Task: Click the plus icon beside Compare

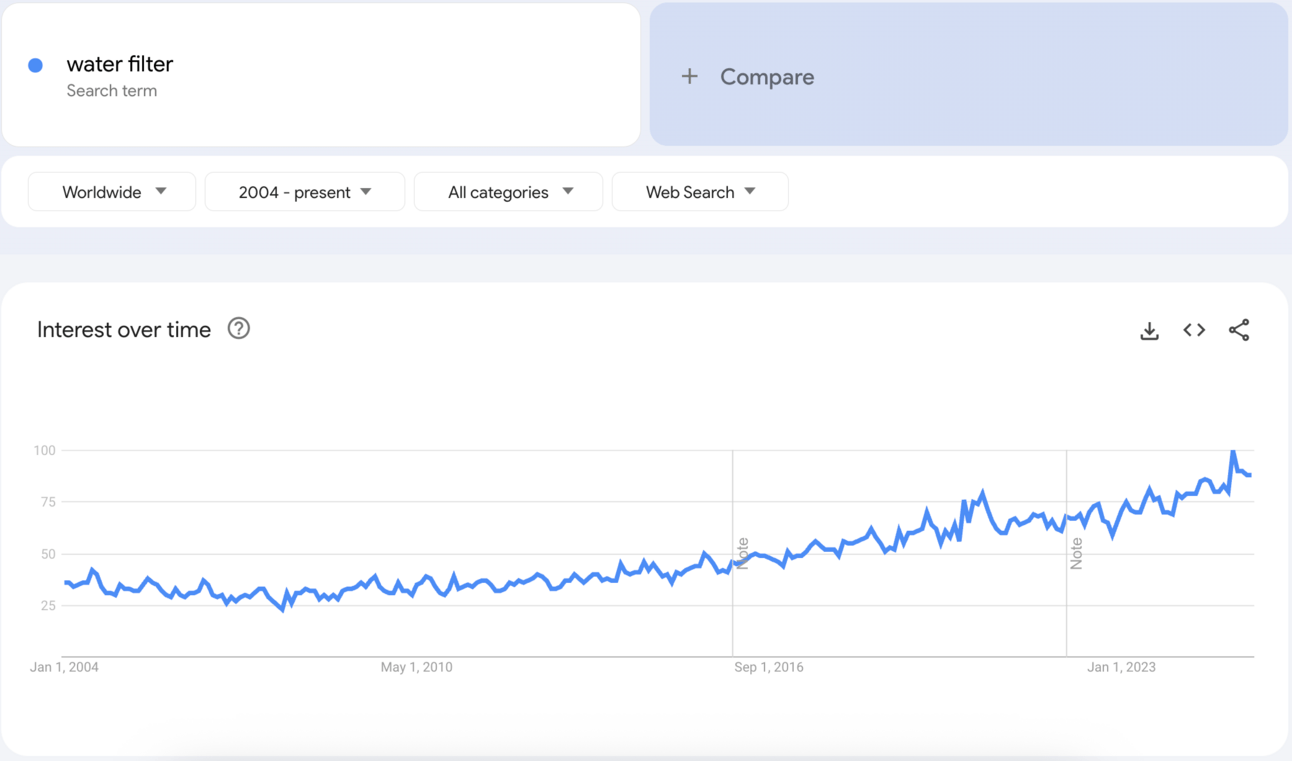Action: point(689,77)
